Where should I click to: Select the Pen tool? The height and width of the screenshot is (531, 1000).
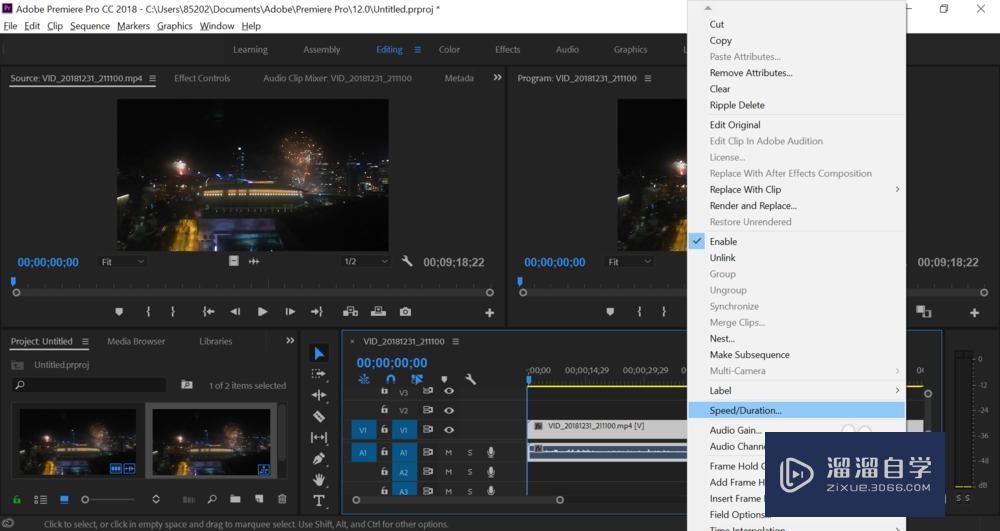coord(319,458)
